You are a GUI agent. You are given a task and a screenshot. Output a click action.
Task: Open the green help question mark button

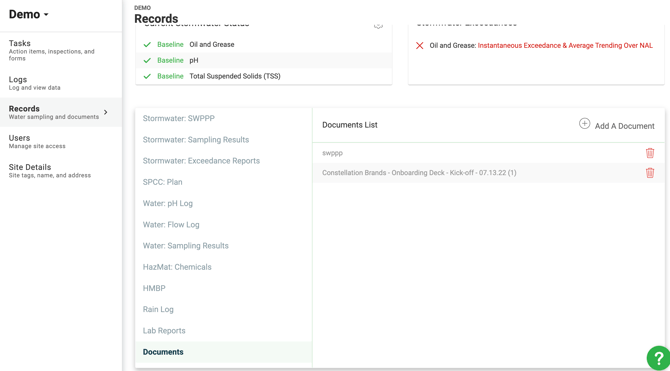(658, 358)
